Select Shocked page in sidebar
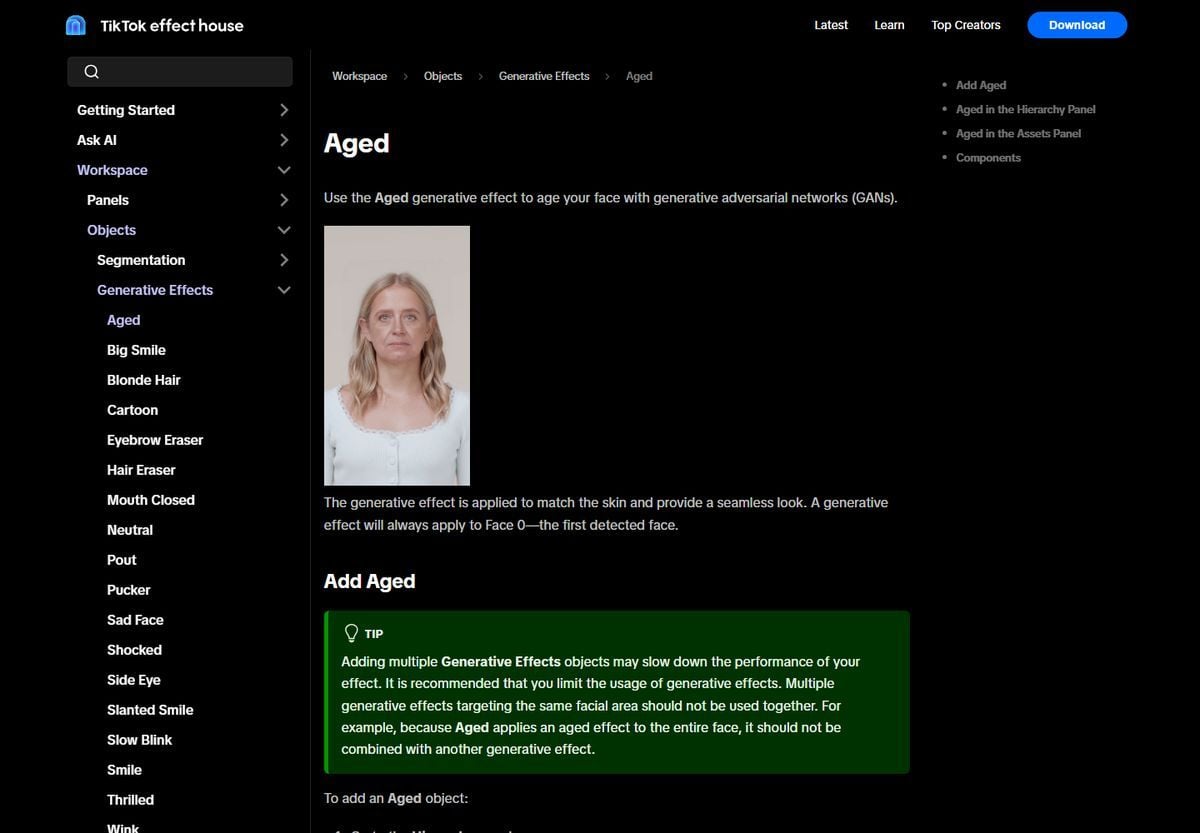 (x=134, y=650)
